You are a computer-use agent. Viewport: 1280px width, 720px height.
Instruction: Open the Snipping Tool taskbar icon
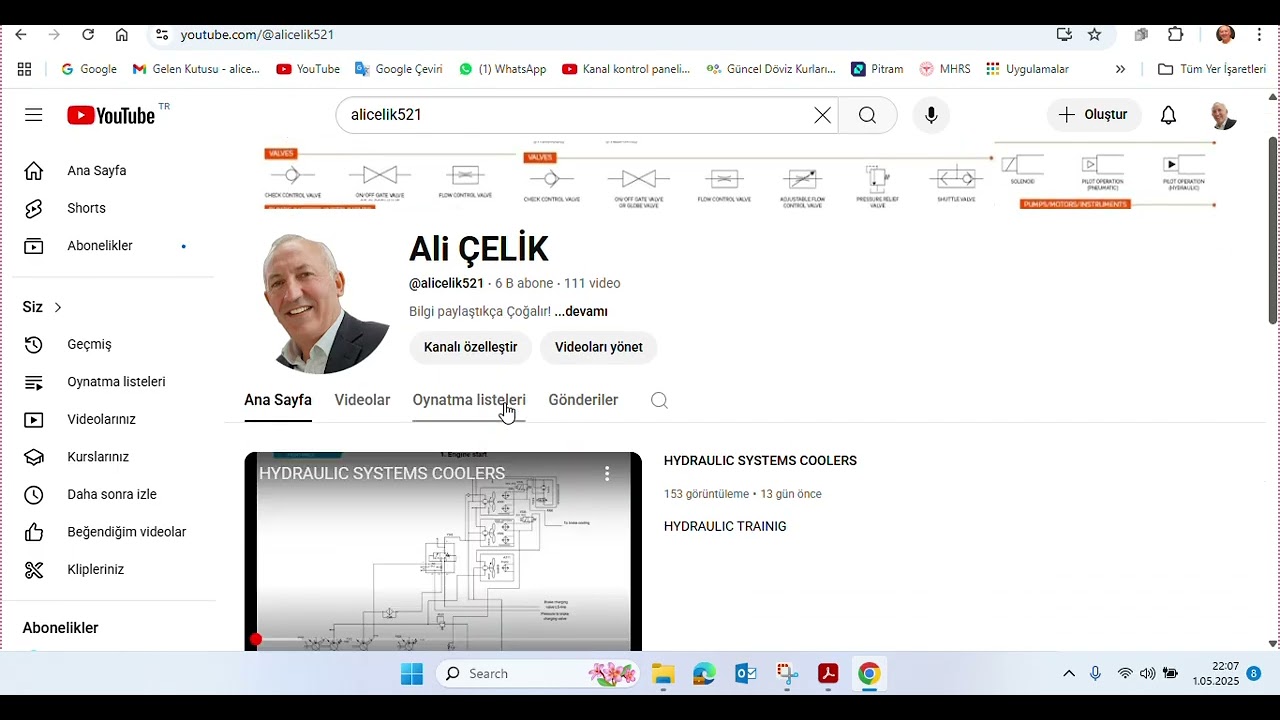point(787,674)
